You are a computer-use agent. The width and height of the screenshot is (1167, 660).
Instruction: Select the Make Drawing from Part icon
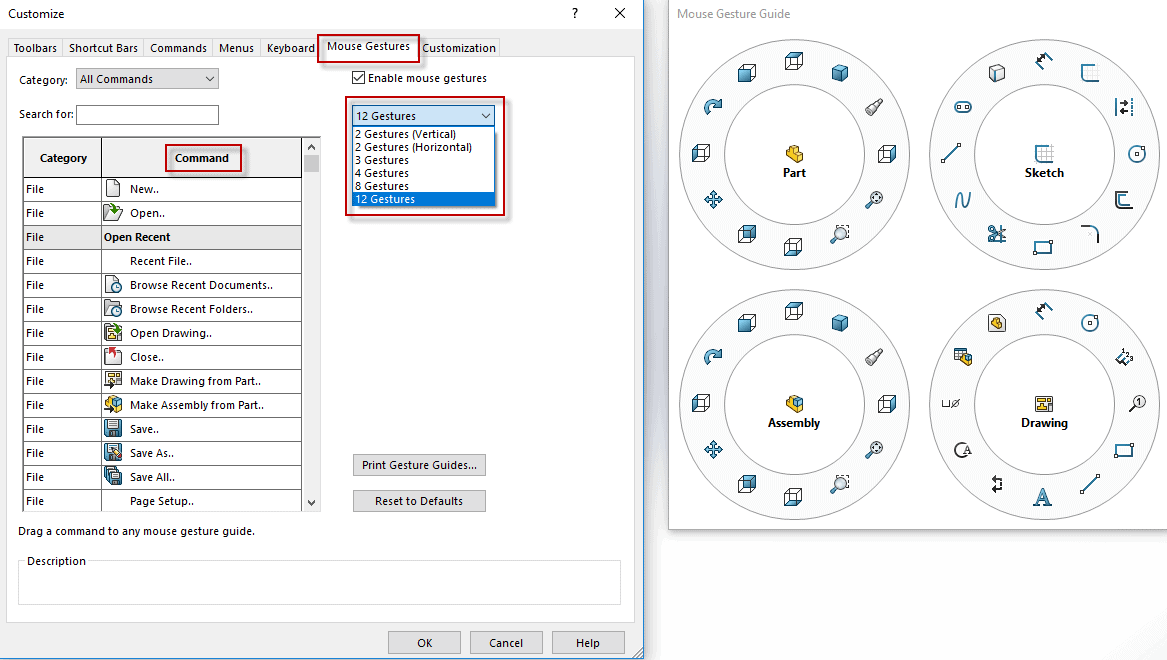tap(113, 381)
